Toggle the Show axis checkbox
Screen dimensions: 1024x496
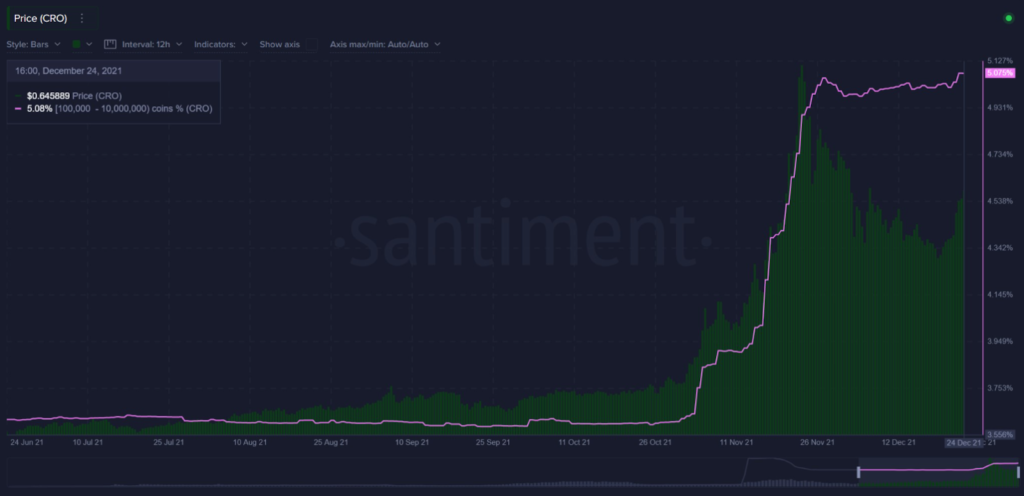[310, 44]
